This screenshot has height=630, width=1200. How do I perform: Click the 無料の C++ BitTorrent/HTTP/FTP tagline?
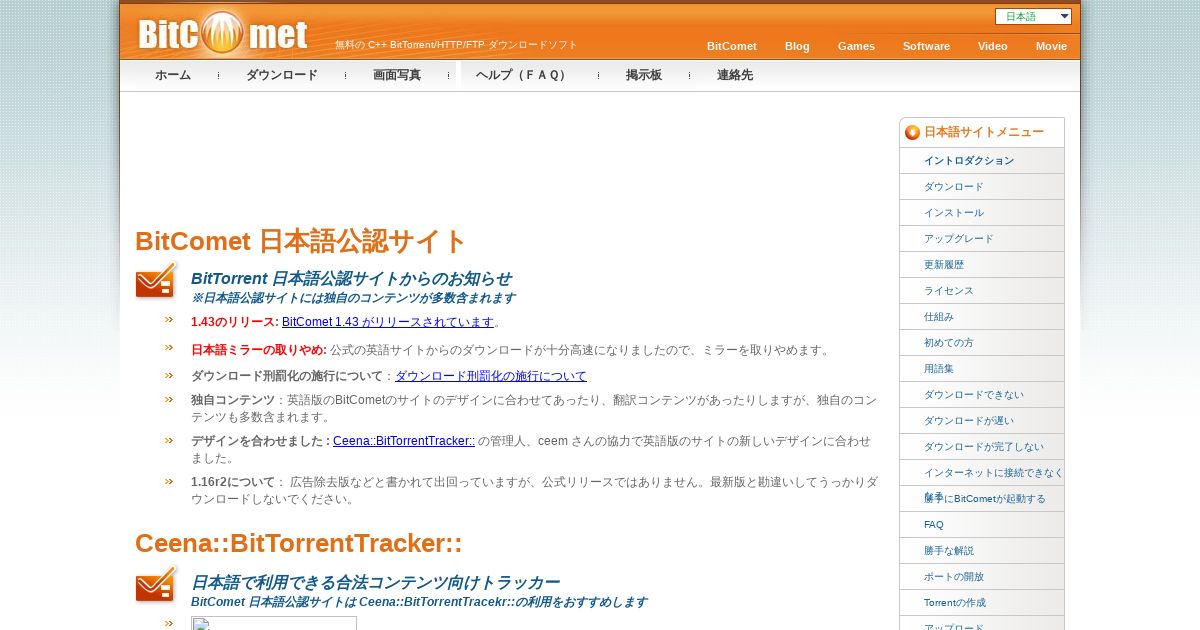point(456,45)
